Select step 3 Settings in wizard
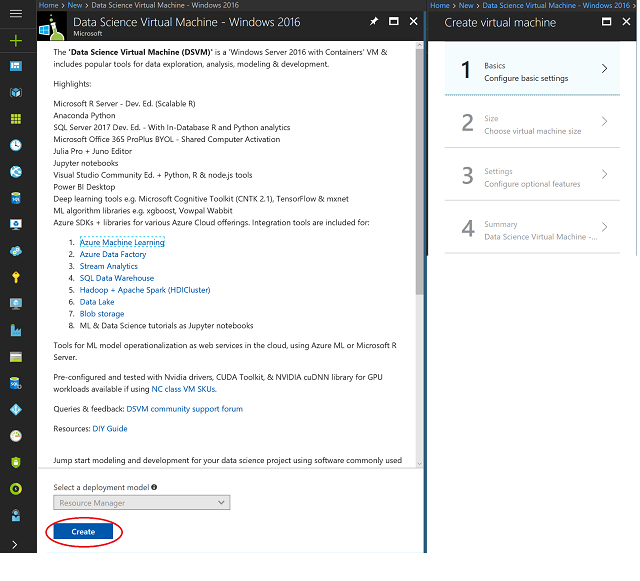The width and height of the screenshot is (640, 581). tap(526, 176)
